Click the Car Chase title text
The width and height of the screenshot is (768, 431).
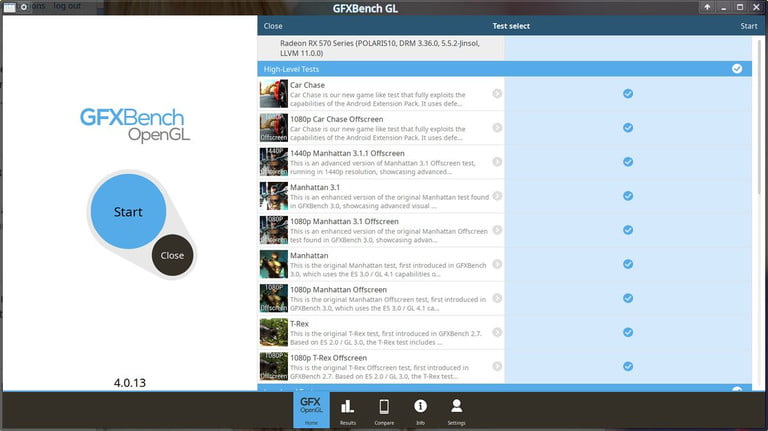(x=307, y=85)
